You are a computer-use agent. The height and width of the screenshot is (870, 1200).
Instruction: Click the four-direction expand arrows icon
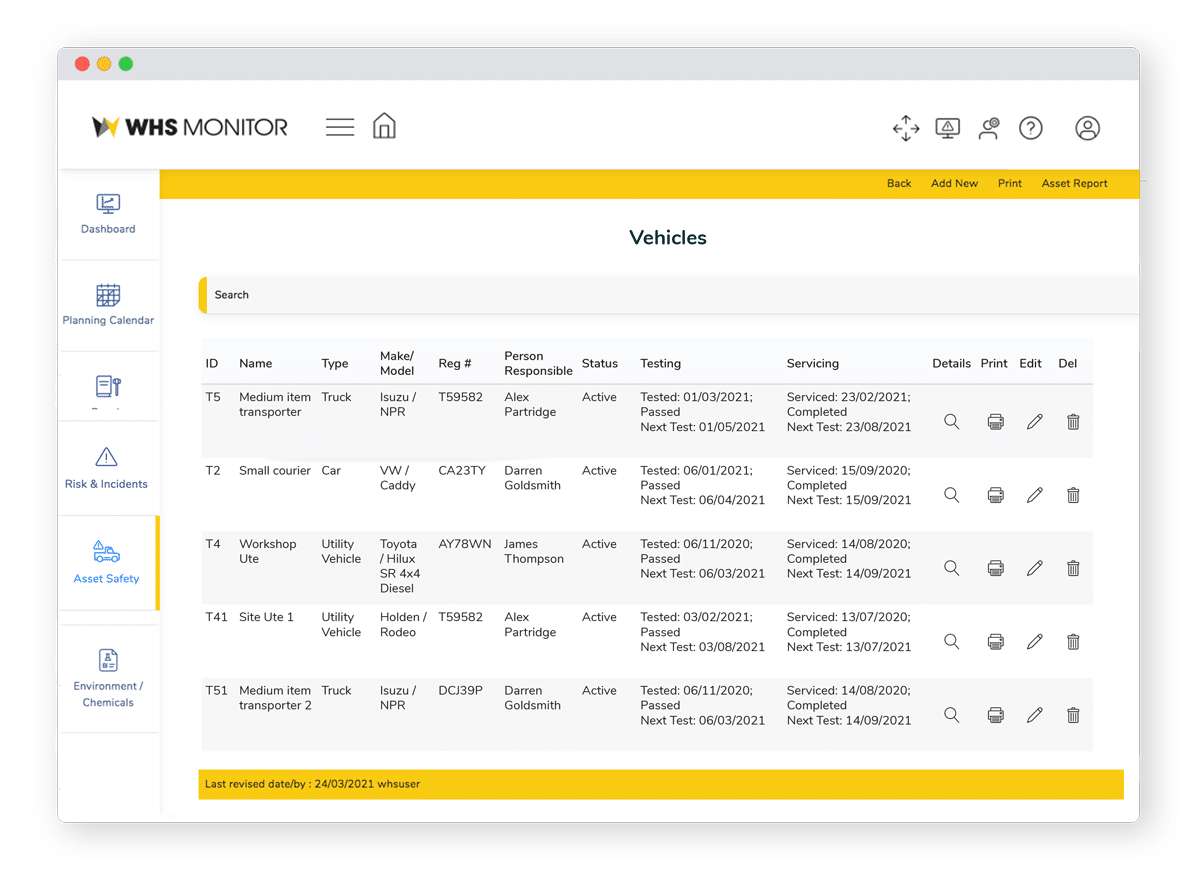906,128
